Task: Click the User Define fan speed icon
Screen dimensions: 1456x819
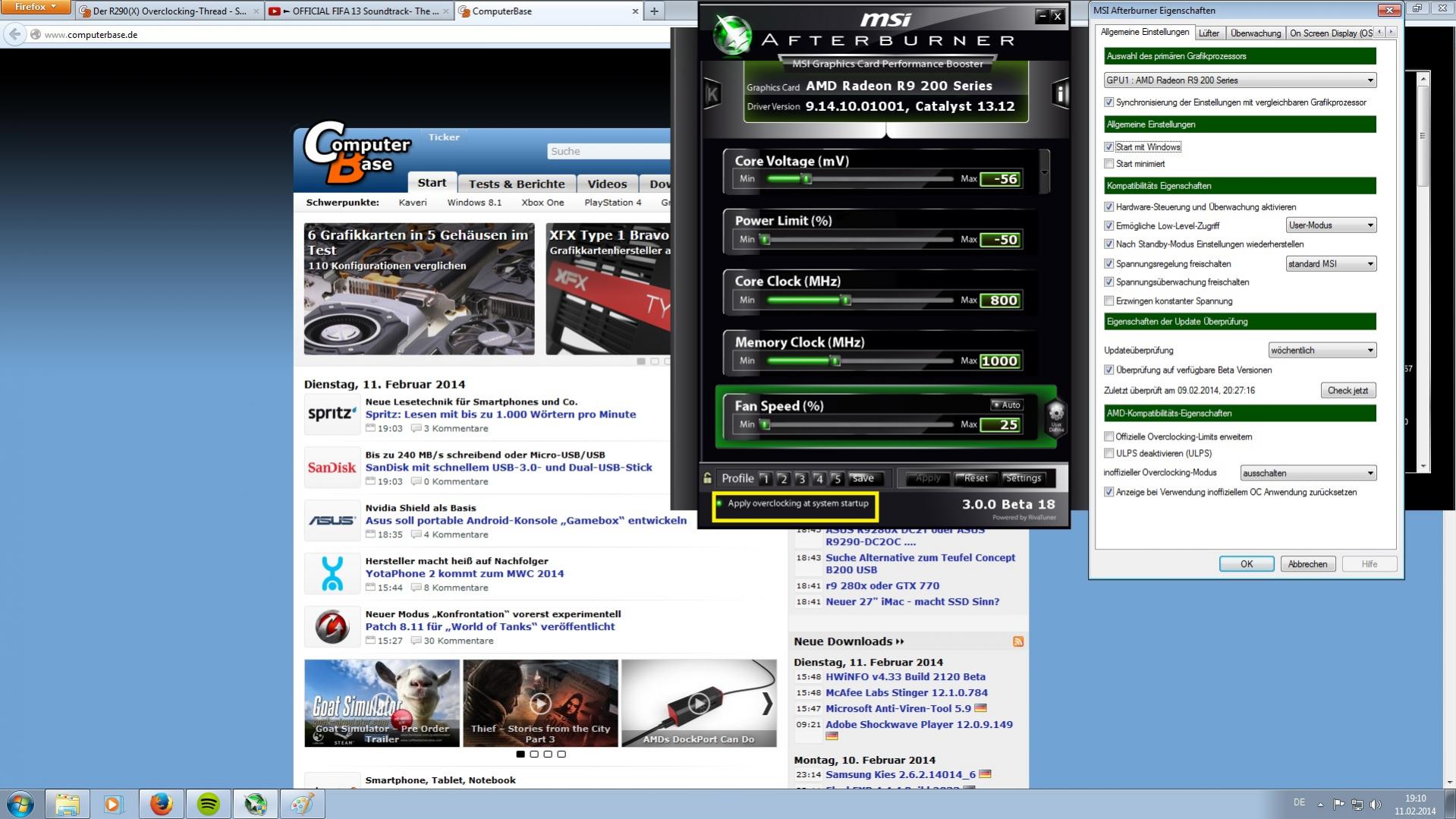Action: pos(1056,417)
